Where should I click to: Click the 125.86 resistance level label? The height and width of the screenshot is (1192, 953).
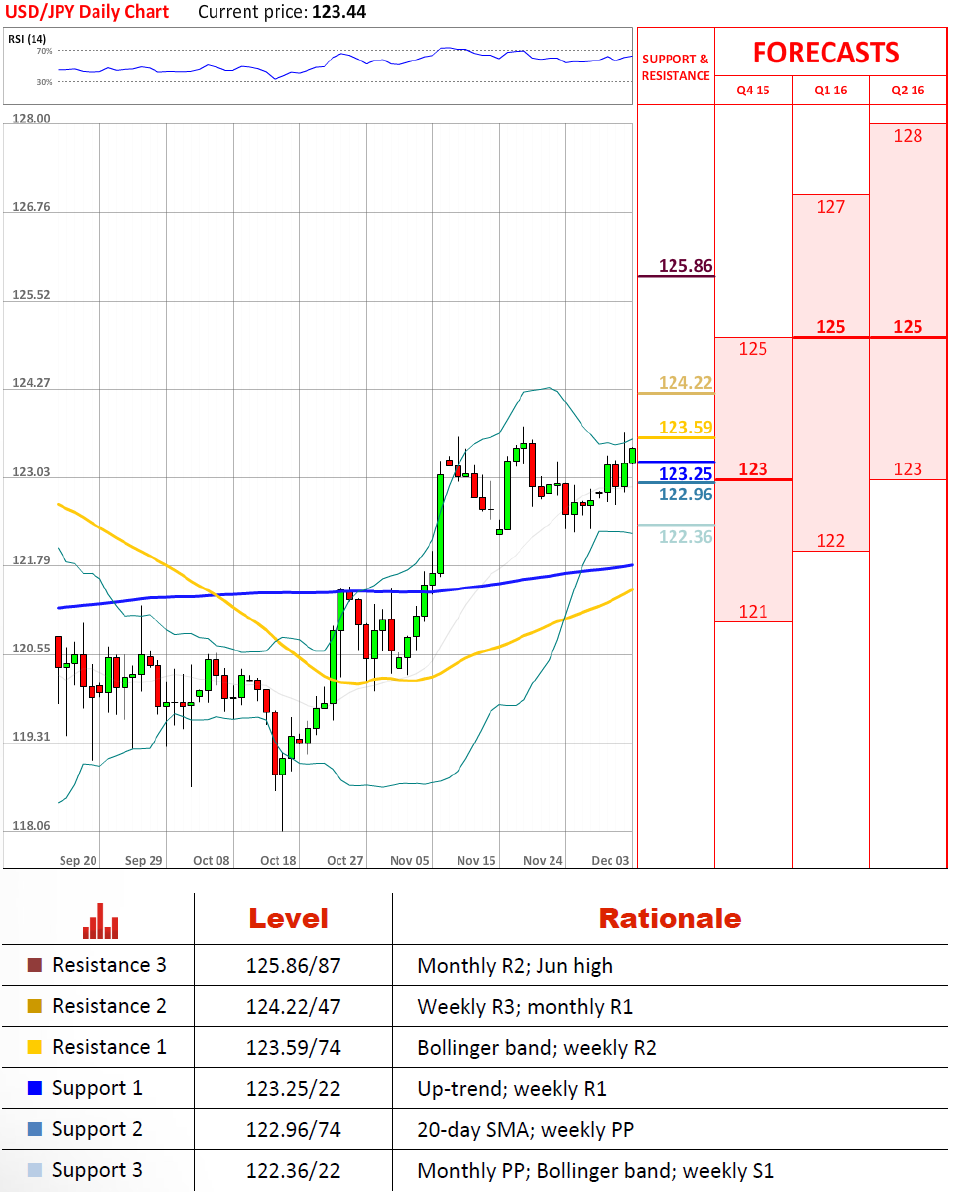tap(685, 265)
